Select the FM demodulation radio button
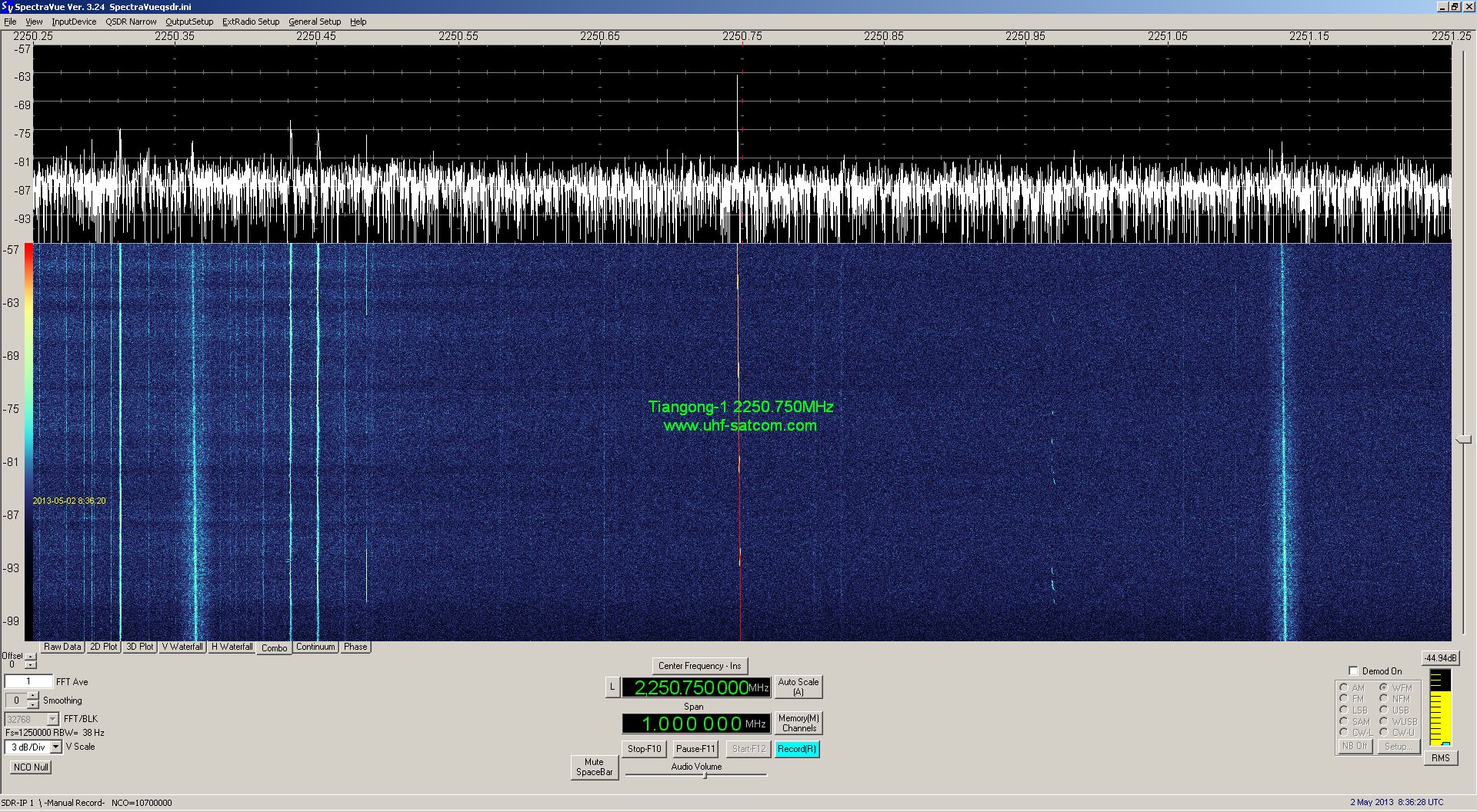 coord(1343,699)
